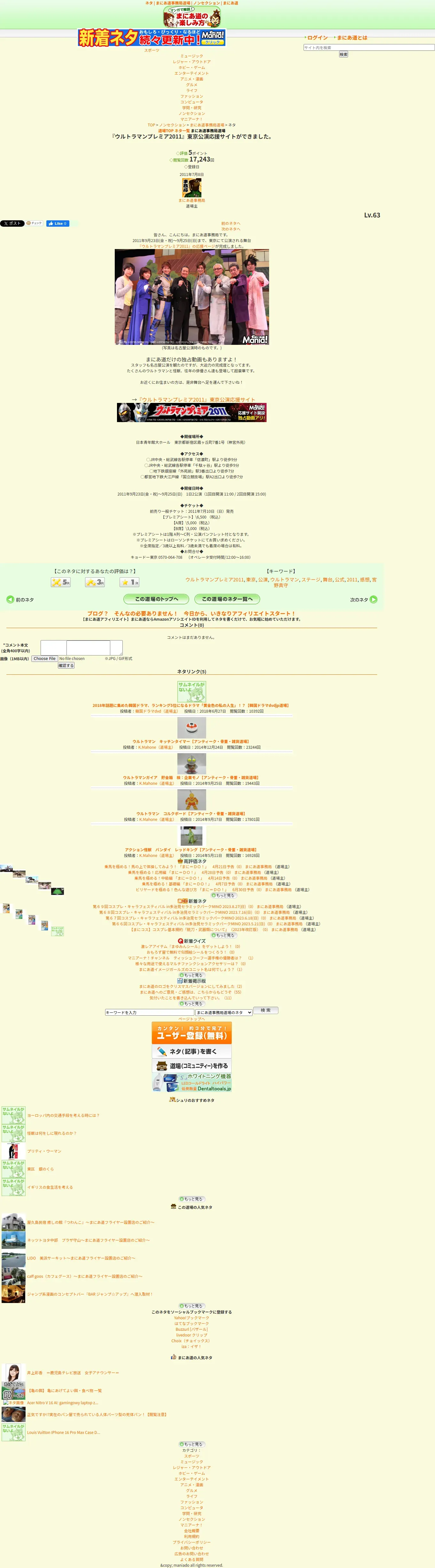Click the 新着ネタ 続々更新中 banner
435x1568 pixels.
click(x=152, y=38)
